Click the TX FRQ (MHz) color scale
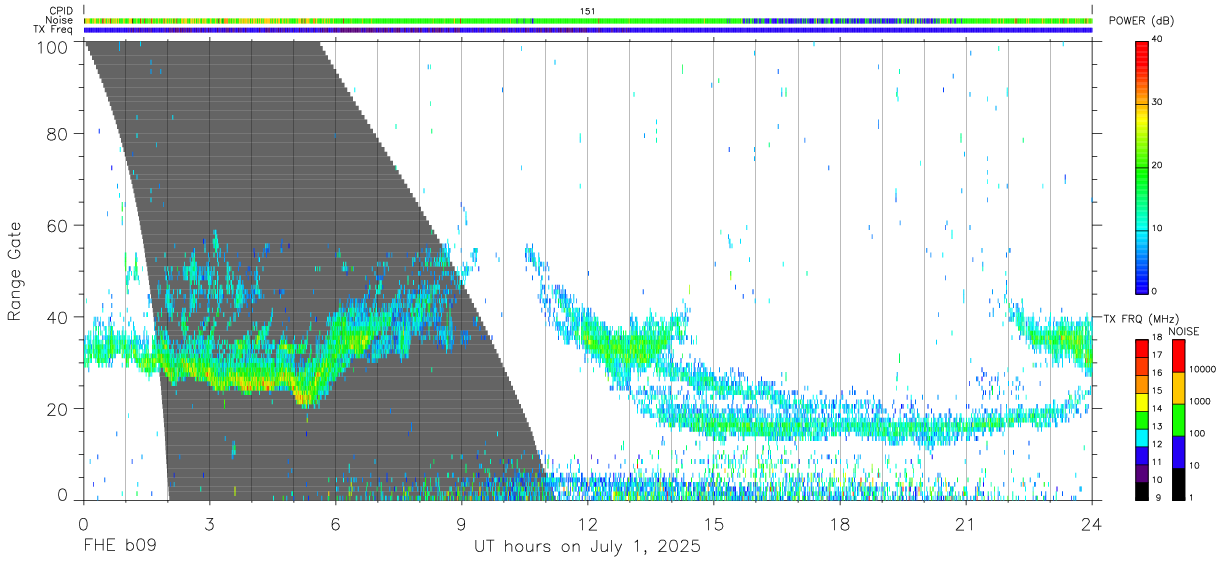The height and width of the screenshot is (567, 1228). click(1142, 419)
